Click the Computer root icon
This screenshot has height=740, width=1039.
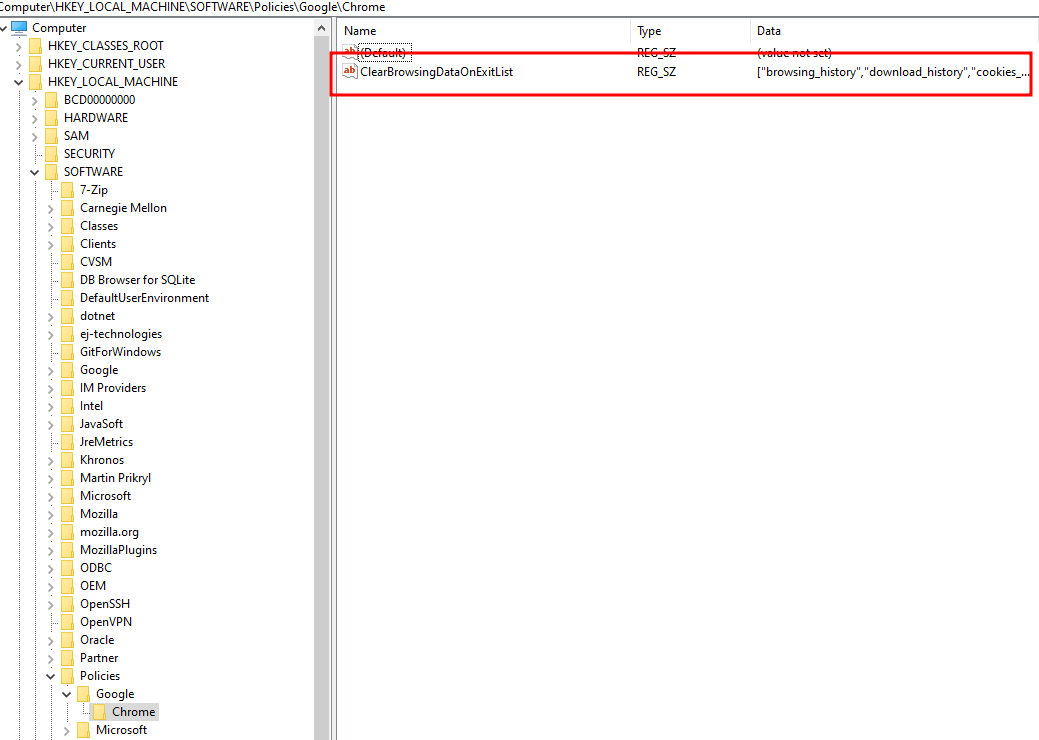[19, 28]
